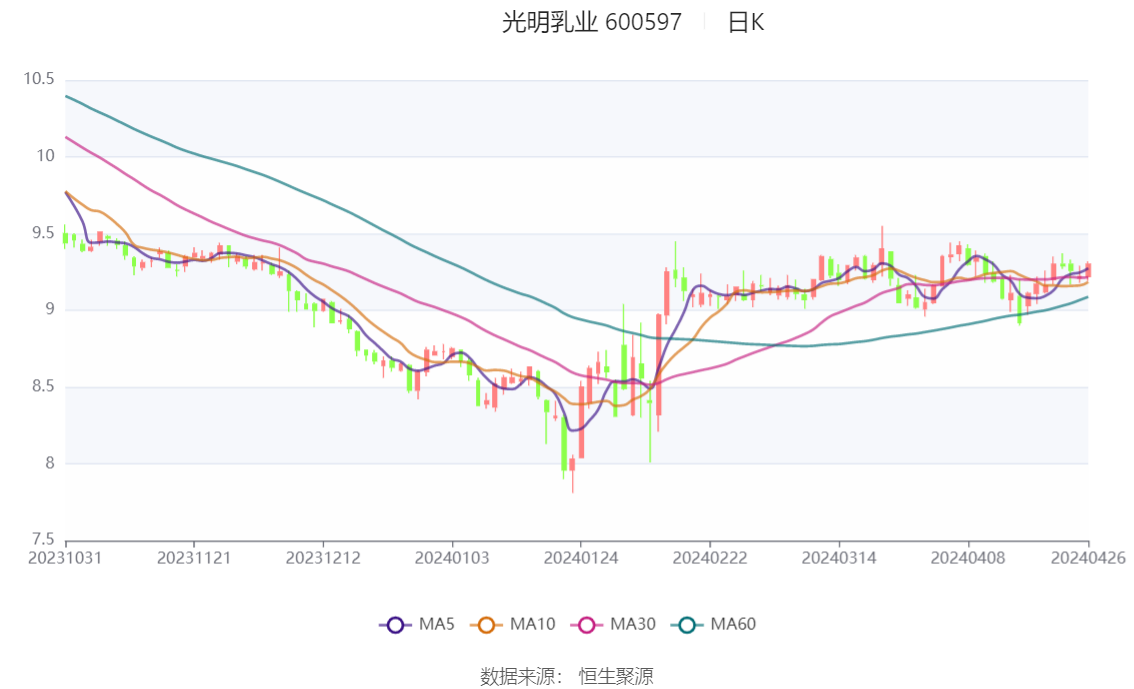Select the 20240408 x-axis date label
1134x689 pixels.
click(x=968, y=558)
